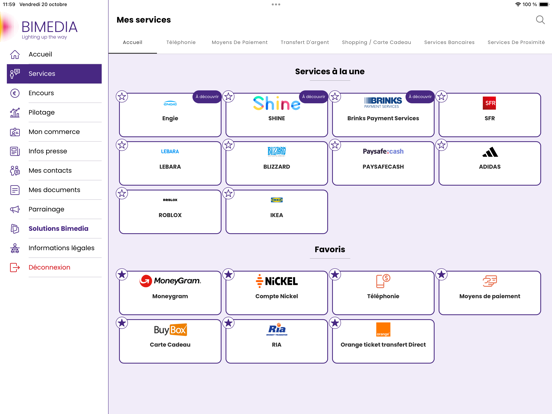Click the Moyens de paiement card icon
The image size is (552, 414).
[490, 281]
